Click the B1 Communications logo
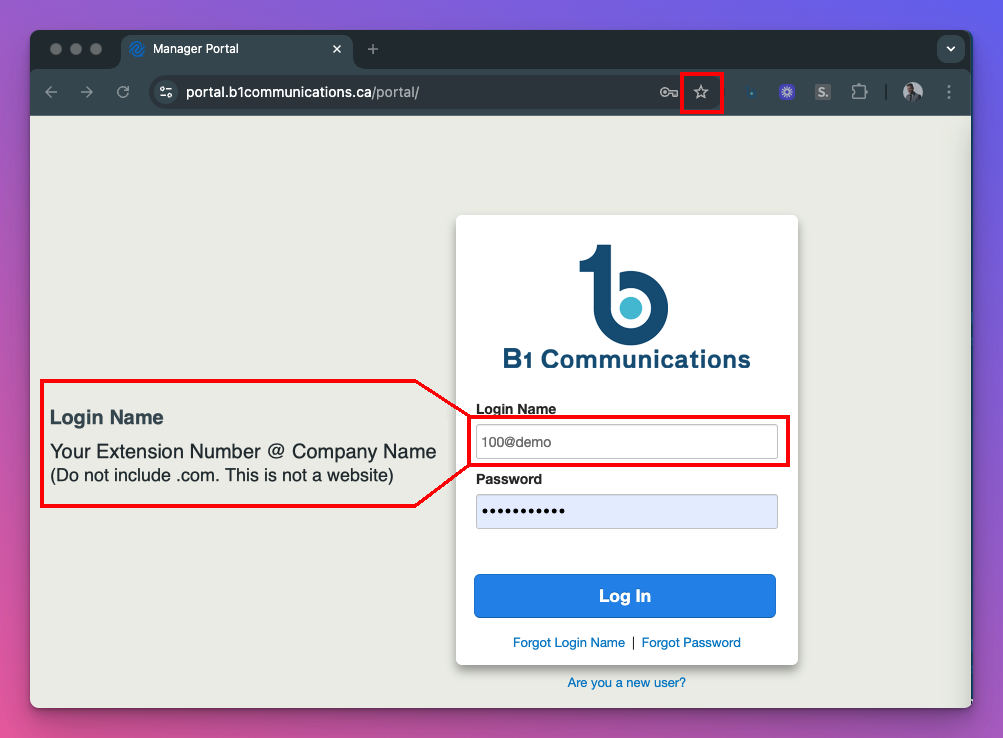This screenshot has height=738, width=1003. [x=626, y=308]
